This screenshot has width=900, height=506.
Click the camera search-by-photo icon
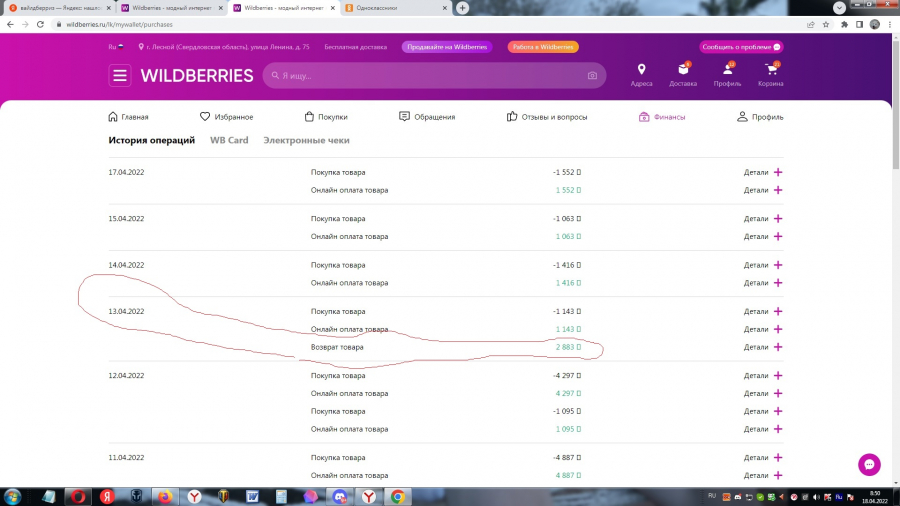coord(592,76)
